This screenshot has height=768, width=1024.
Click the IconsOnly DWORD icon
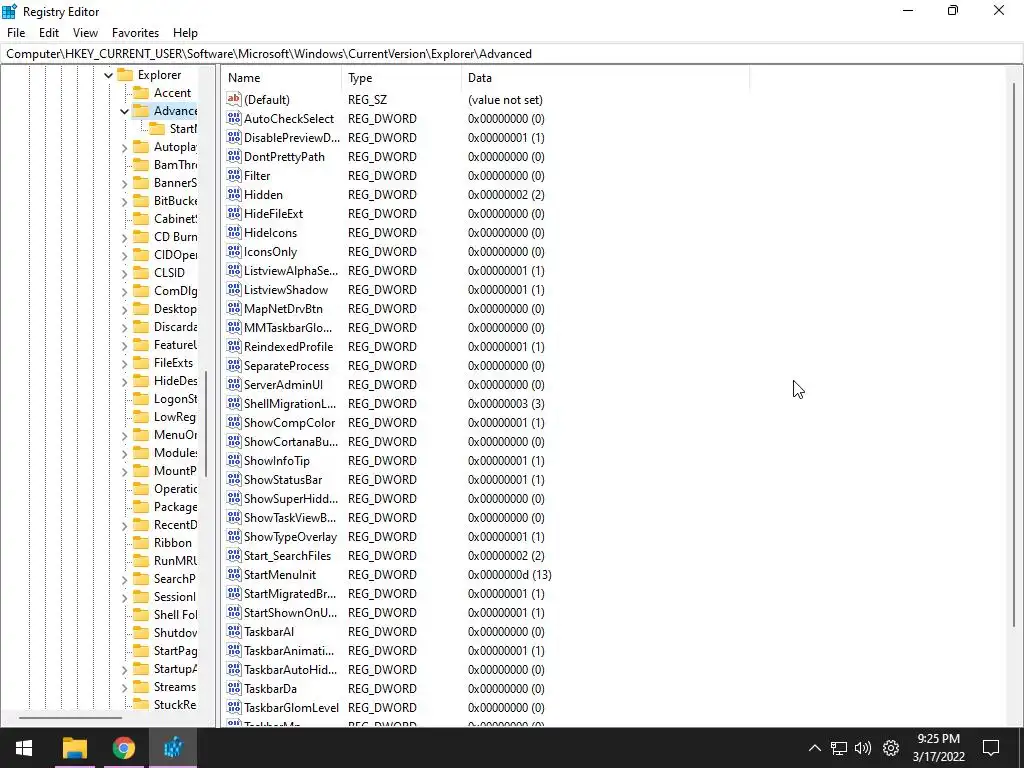234,251
